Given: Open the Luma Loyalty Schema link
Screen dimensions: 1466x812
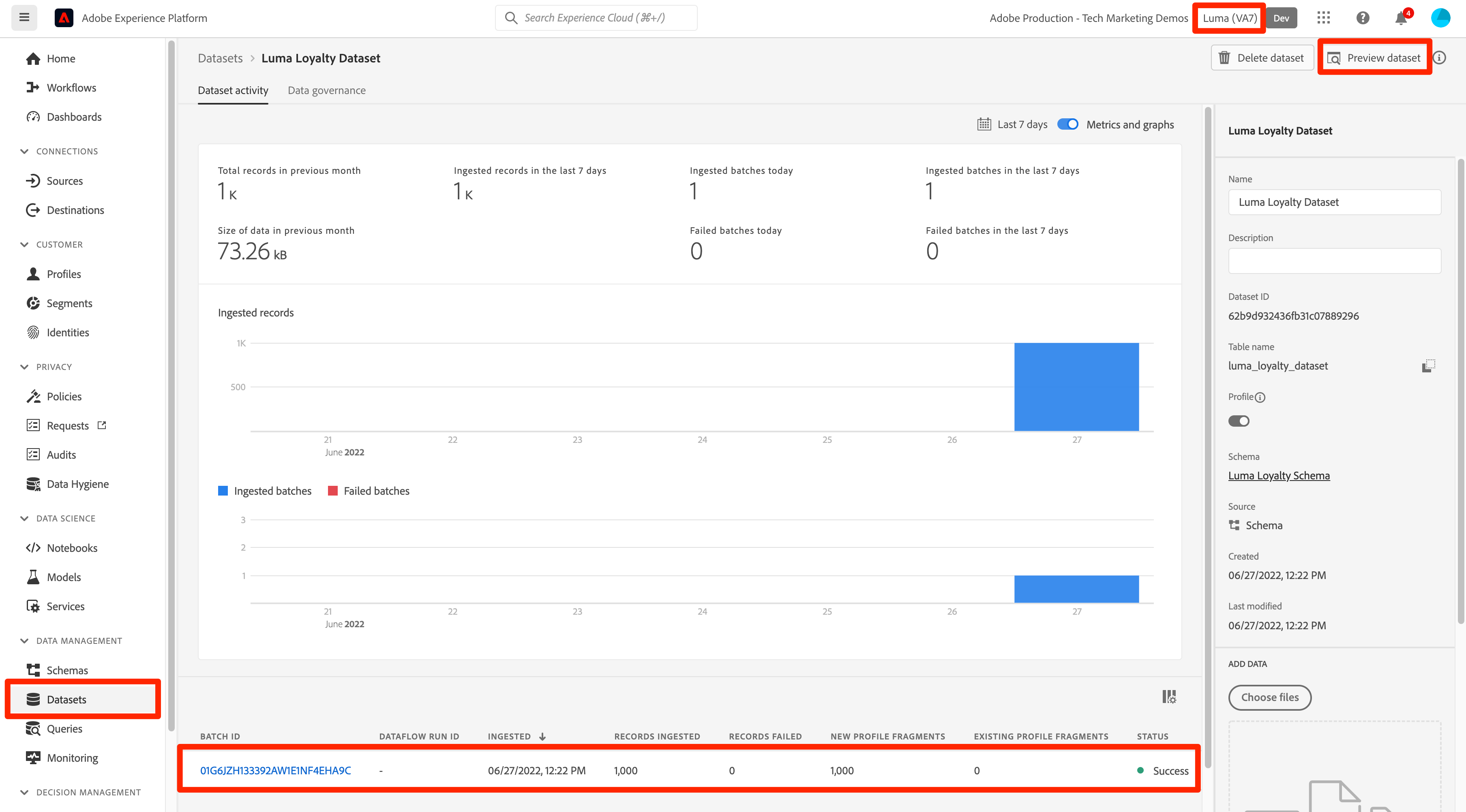Looking at the screenshot, I should pos(1279,475).
